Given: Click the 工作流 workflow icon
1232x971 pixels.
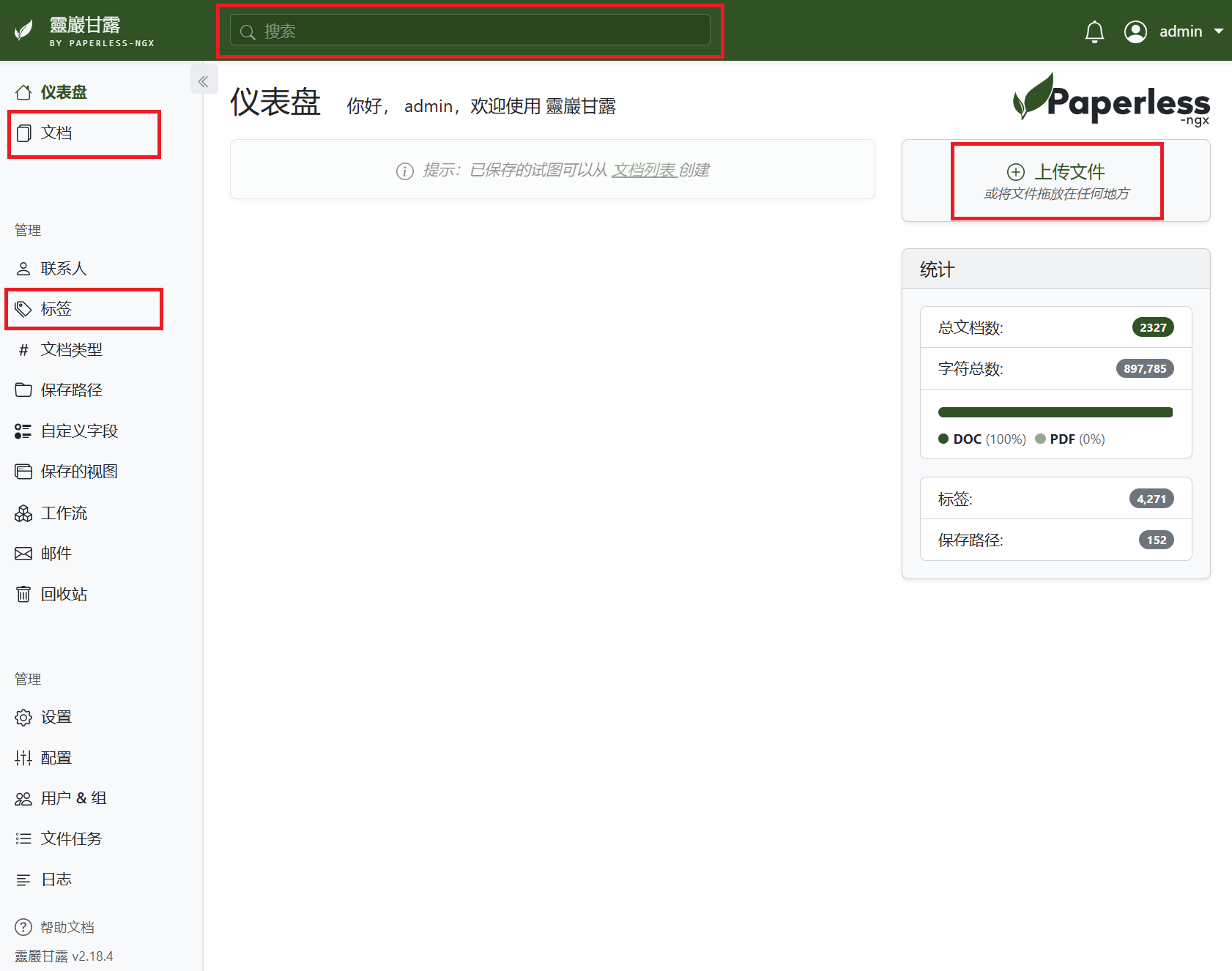Looking at the screenshot, I should [x=23, y=513].
